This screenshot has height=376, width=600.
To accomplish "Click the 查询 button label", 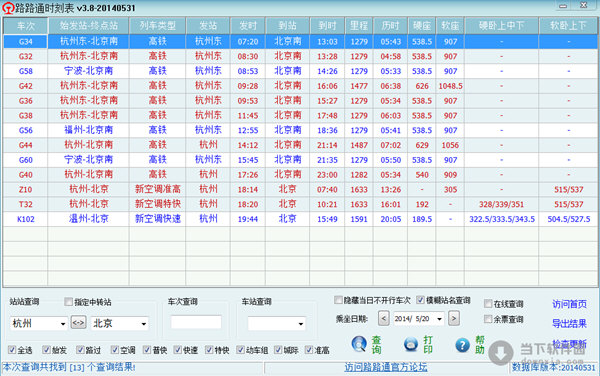I will [377, 345].
